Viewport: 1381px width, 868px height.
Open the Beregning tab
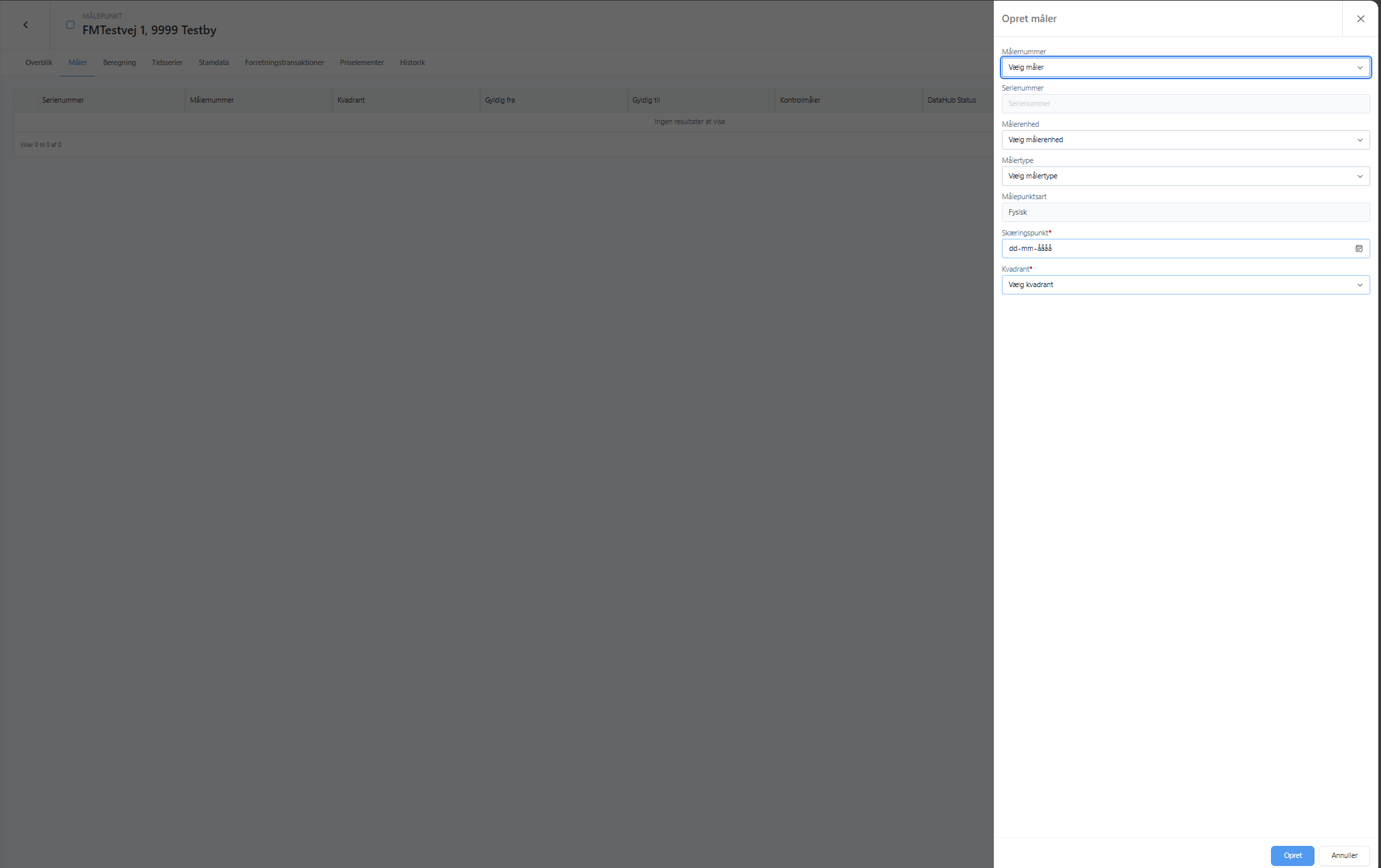[x=119, y=62]
